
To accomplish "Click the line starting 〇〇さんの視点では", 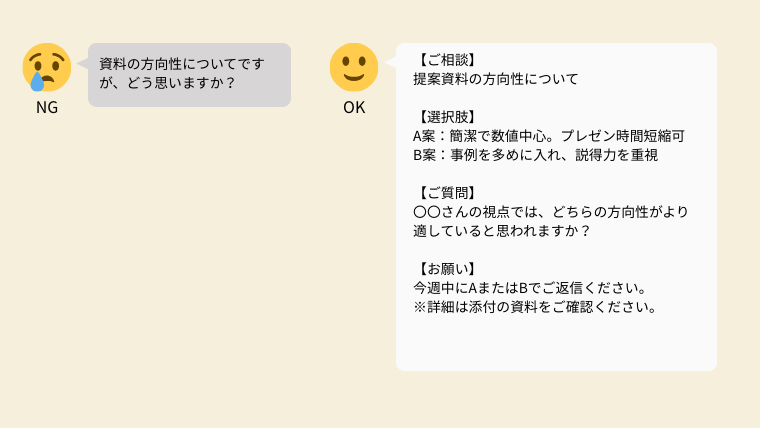I will (x=551, y=212).
